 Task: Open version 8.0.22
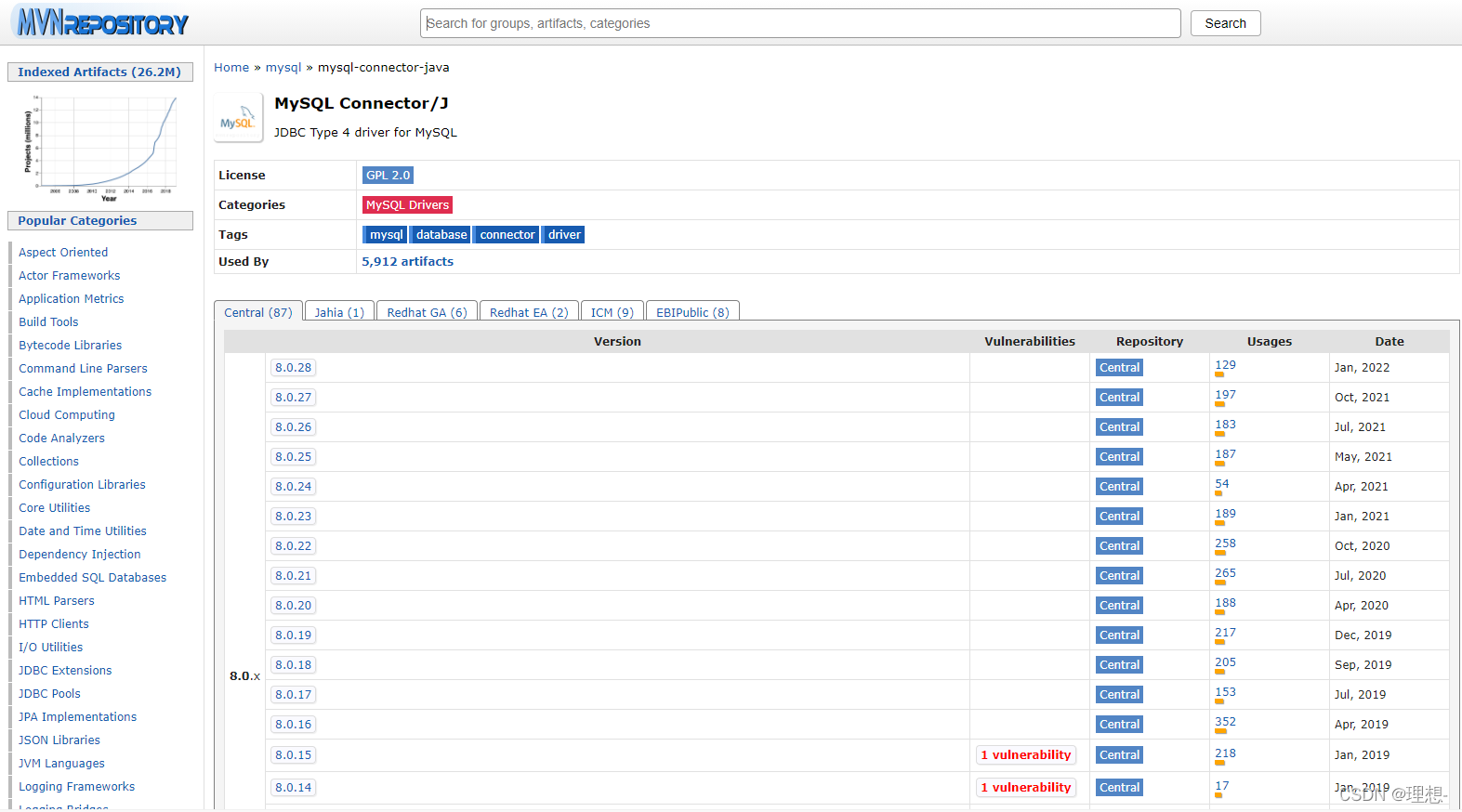coord(293,546)
